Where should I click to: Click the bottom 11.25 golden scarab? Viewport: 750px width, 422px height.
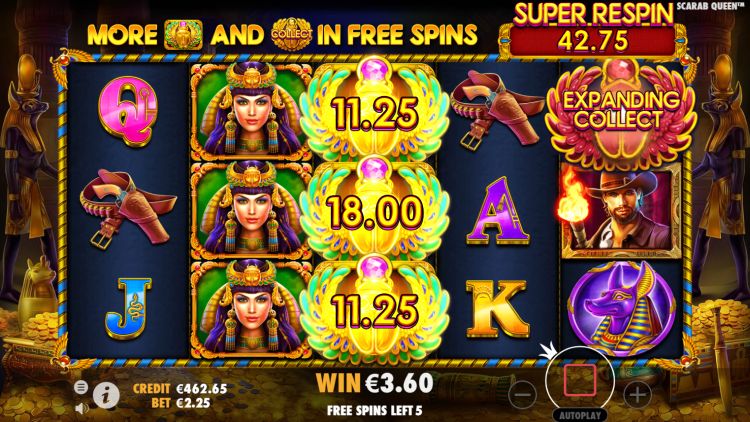[375, 309]
